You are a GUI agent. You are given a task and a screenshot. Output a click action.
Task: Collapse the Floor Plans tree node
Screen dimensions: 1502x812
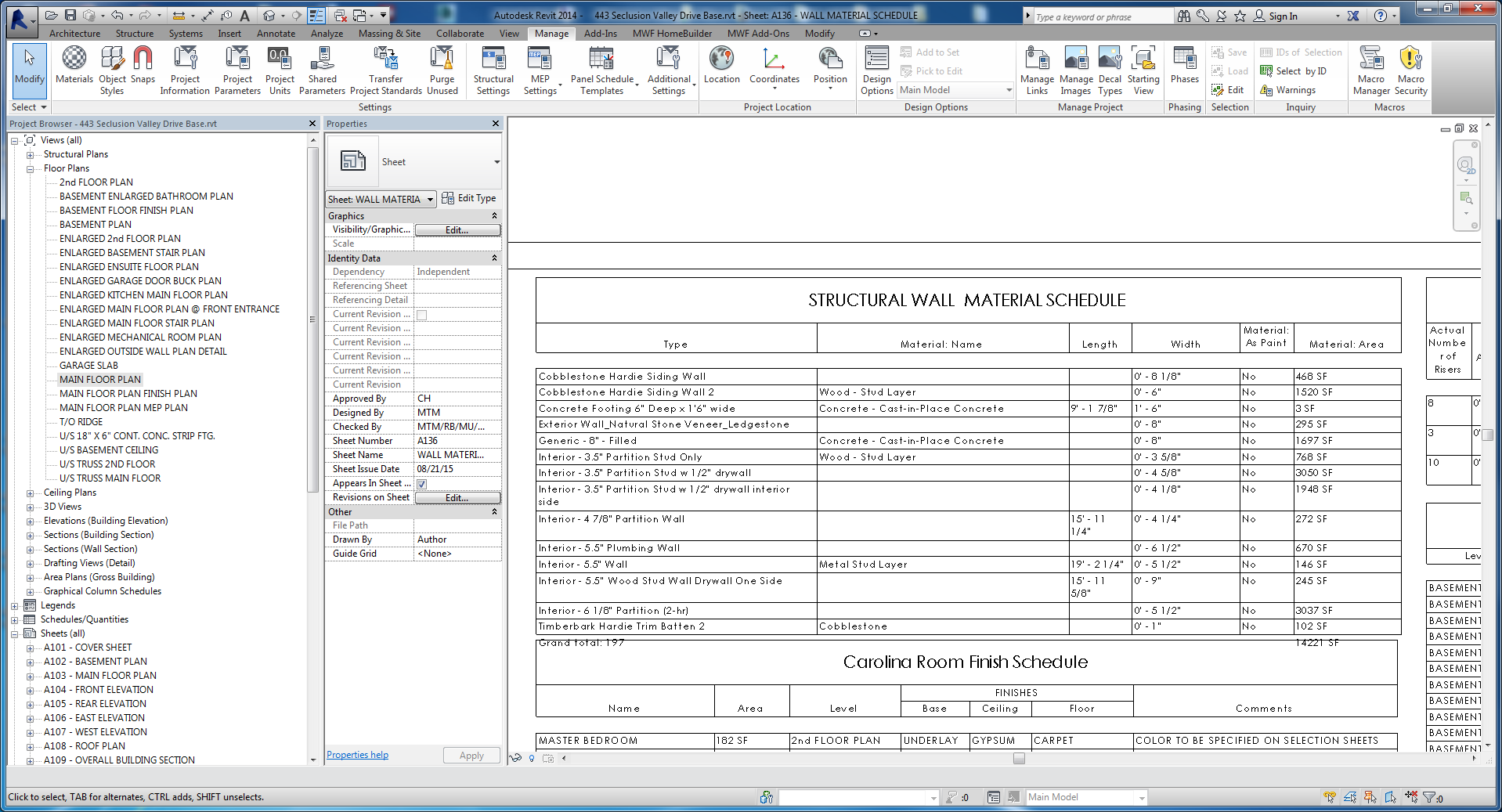pos(31,169)
